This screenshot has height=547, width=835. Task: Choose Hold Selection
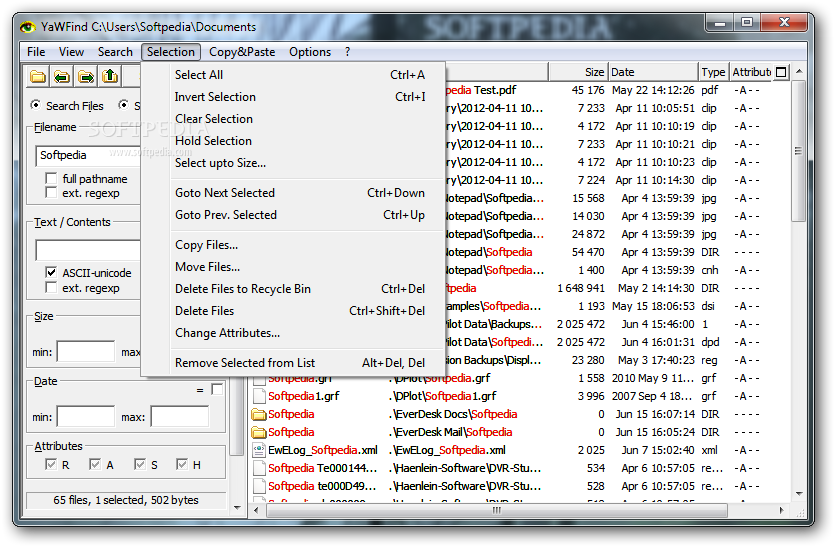[x=293, y=141]
